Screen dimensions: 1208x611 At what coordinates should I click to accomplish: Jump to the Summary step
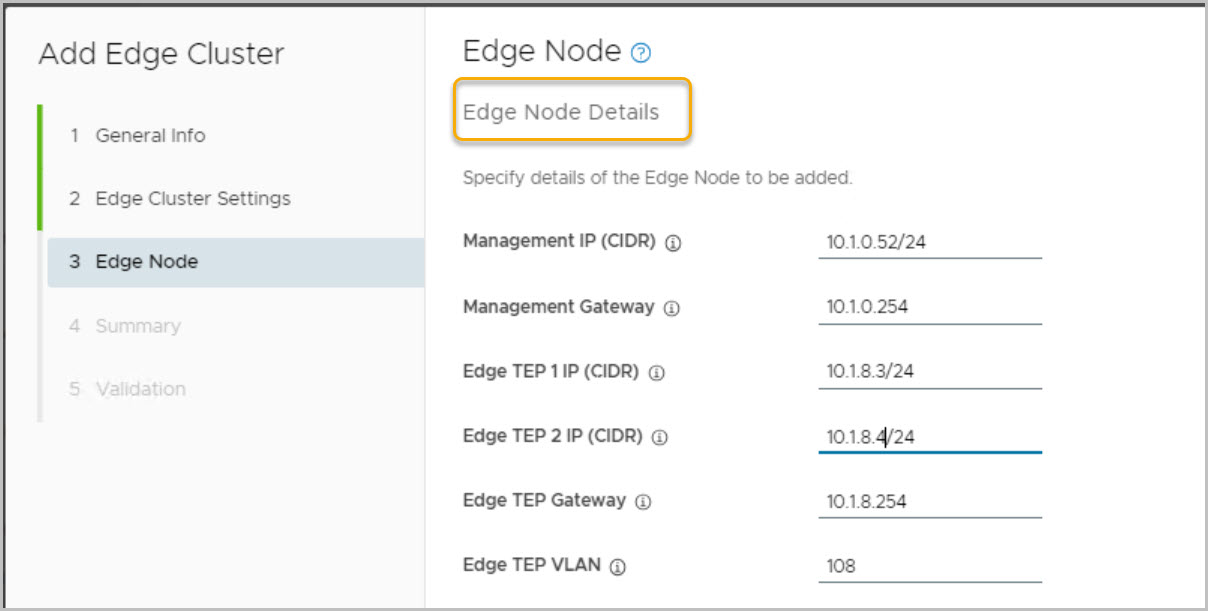[x=137, y=326]
